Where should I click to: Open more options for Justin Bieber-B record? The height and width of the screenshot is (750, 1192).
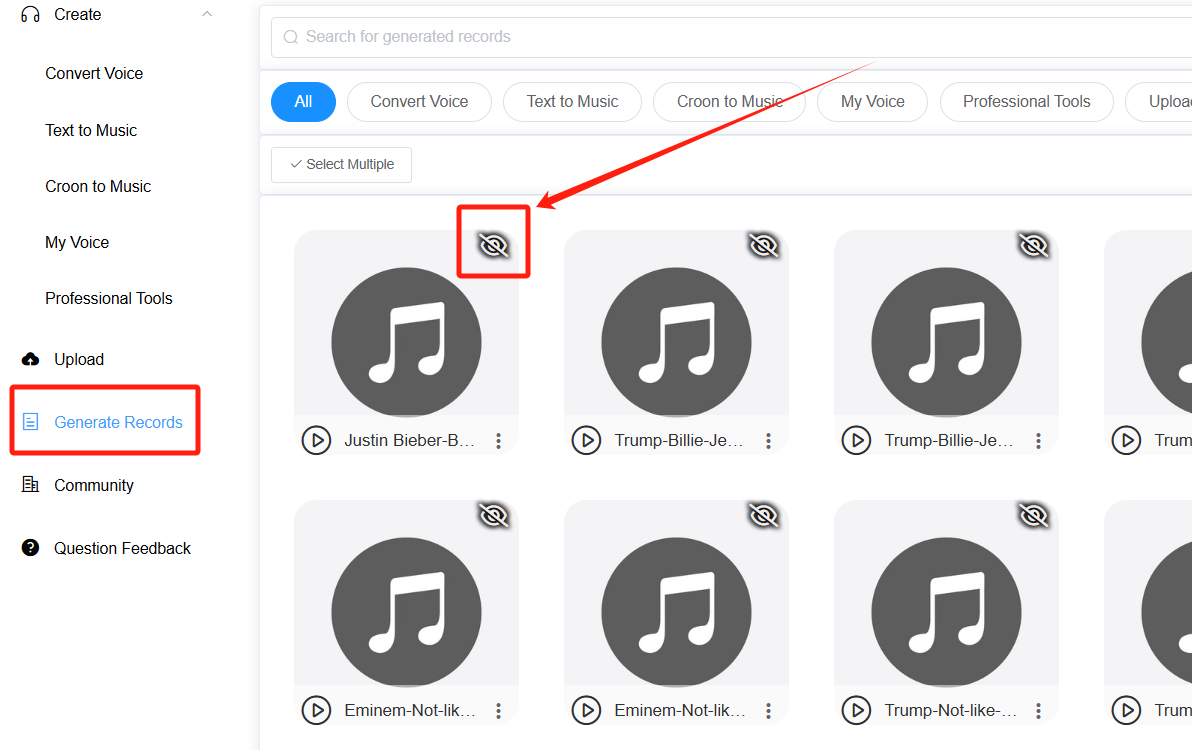(x=499, y=441)
